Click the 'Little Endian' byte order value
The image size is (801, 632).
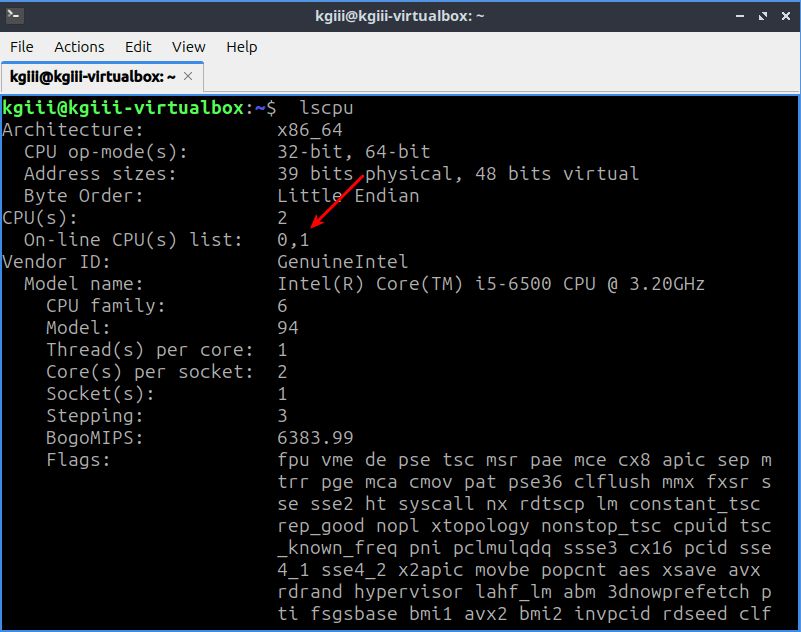coord(348,196)
